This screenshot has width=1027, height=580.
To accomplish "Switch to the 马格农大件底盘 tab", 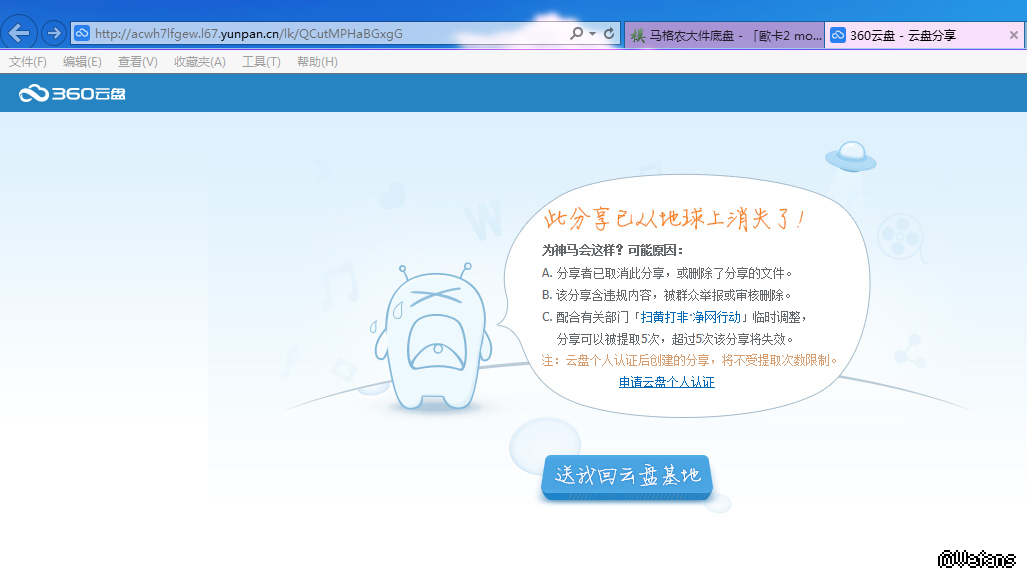I will (x=724, y=35).
